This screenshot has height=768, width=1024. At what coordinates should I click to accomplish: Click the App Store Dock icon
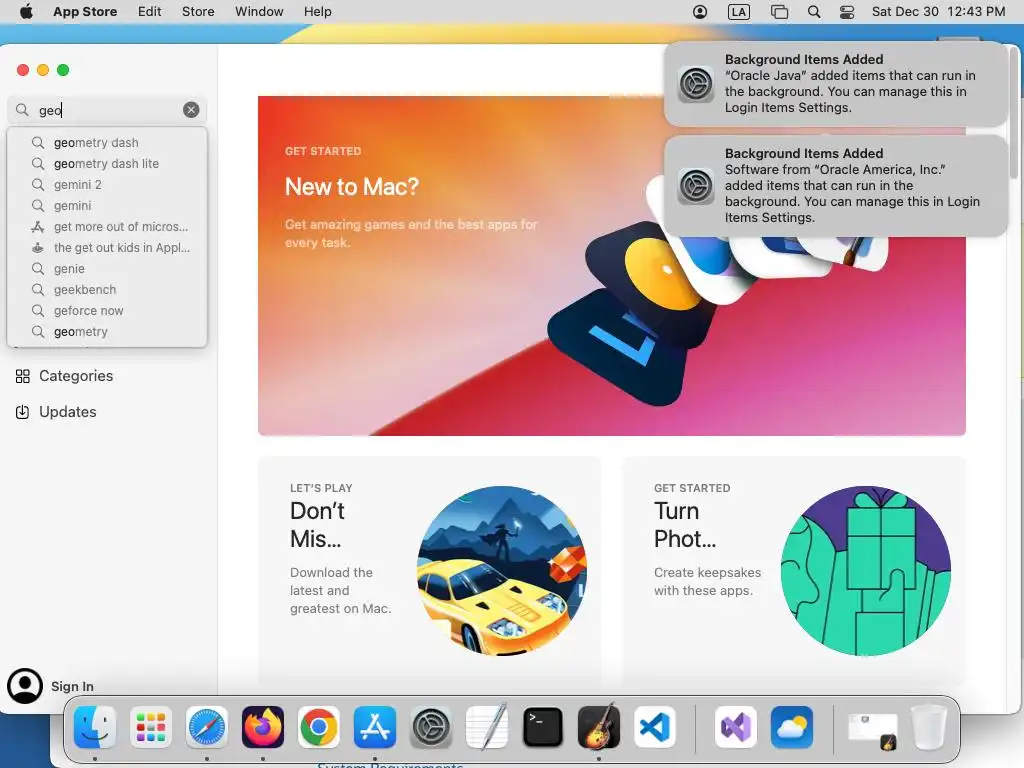[375, 727]
